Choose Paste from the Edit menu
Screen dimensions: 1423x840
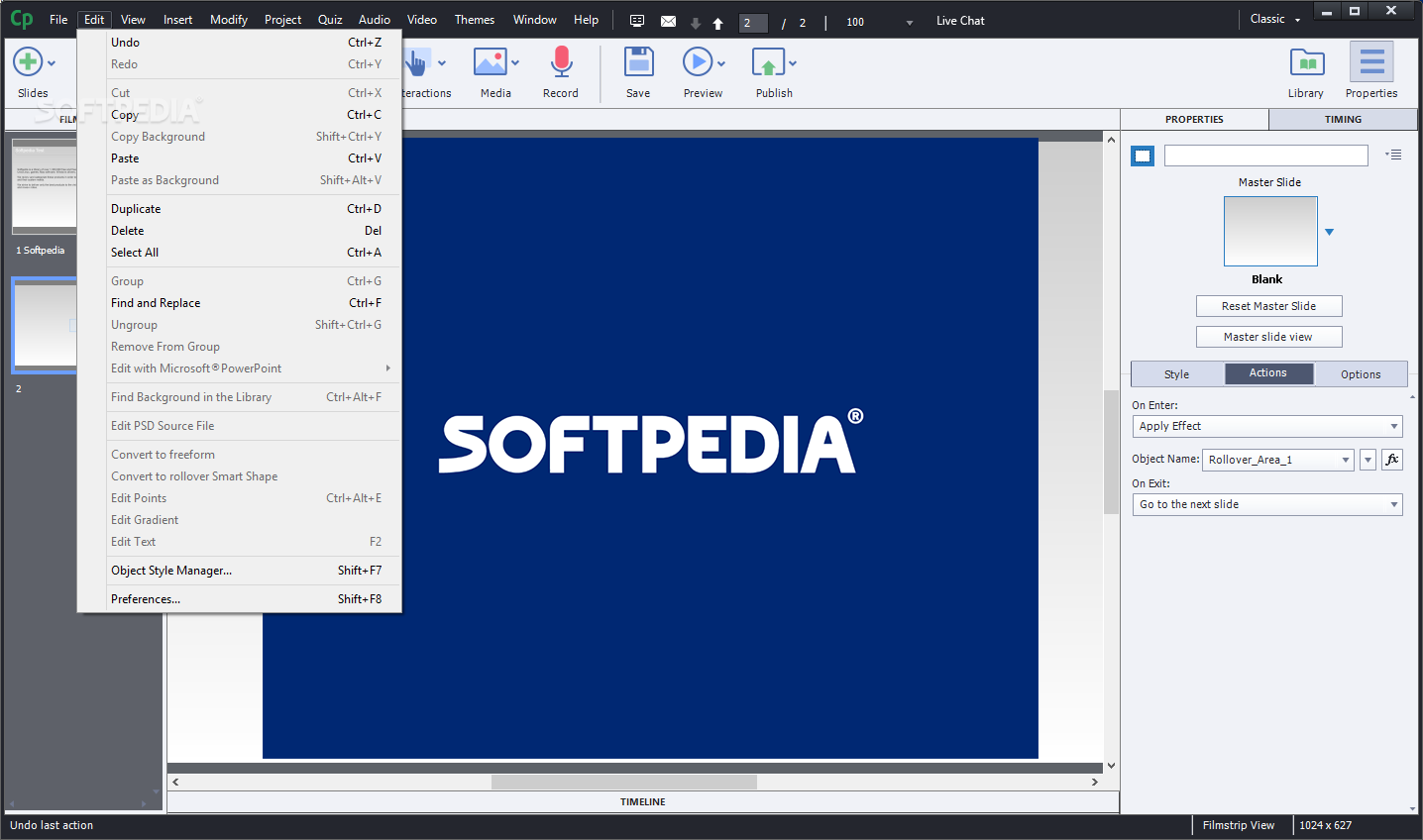(240, 158)
